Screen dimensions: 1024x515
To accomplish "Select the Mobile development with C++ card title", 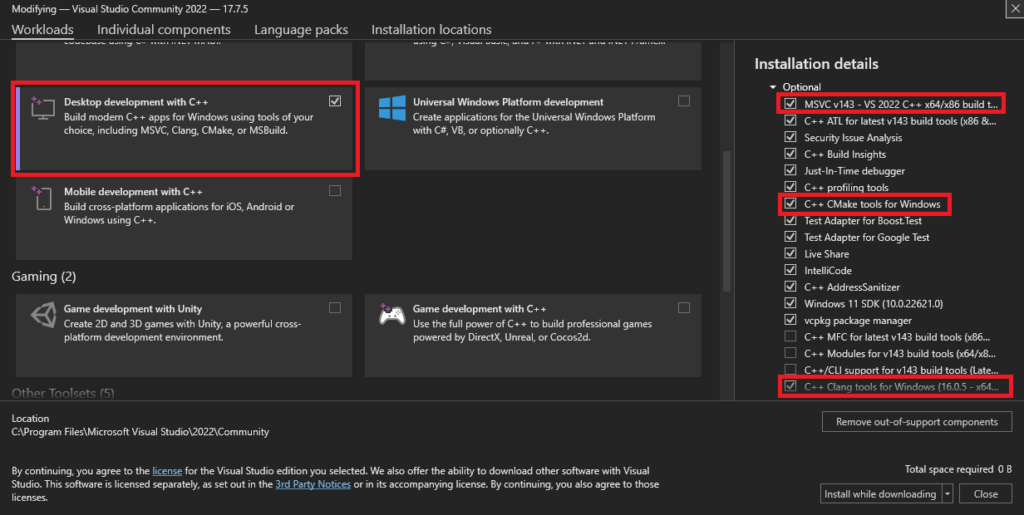I will pos(133,192).
